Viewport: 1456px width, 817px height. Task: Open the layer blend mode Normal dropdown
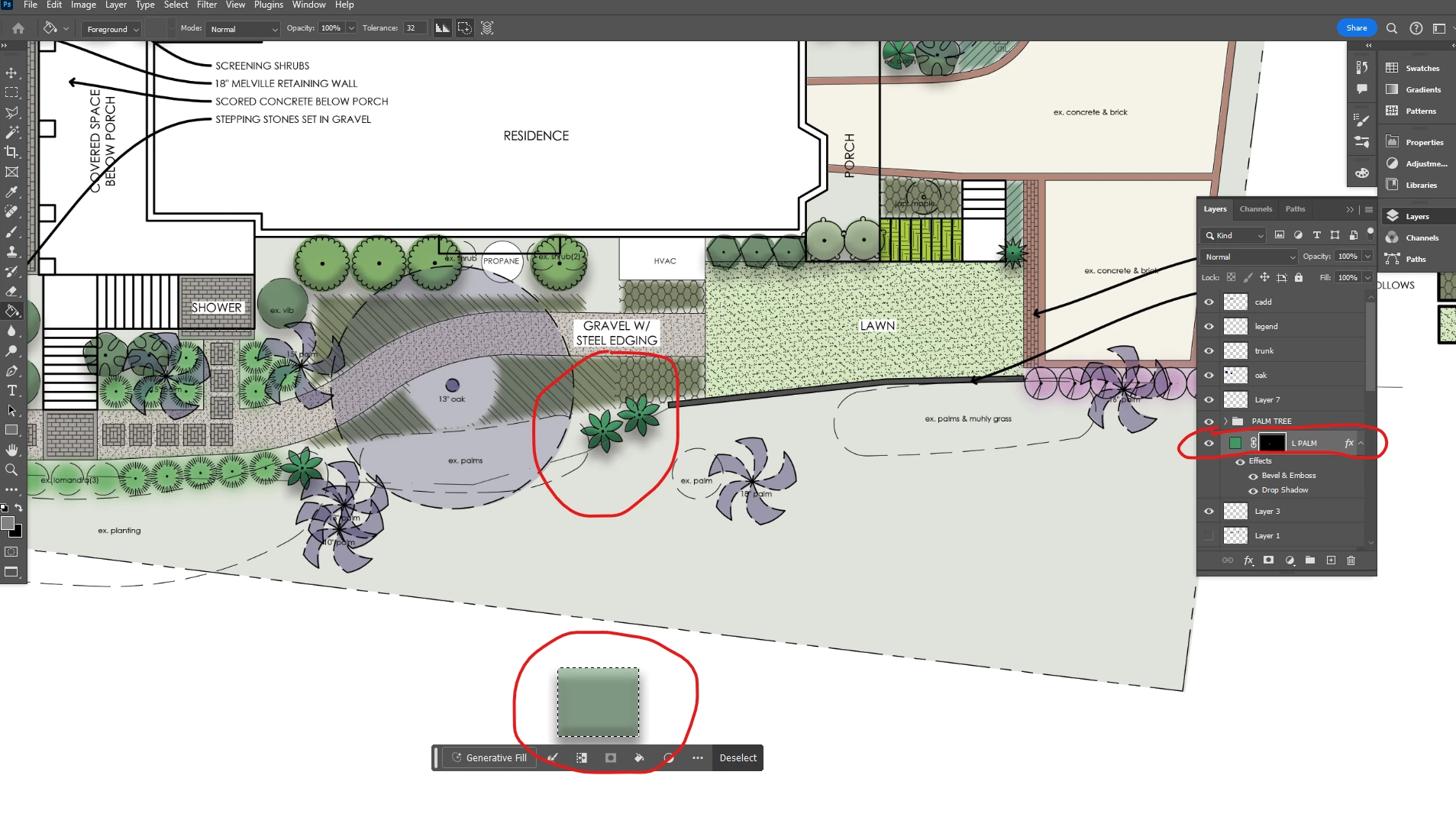tap(1248, 257)
